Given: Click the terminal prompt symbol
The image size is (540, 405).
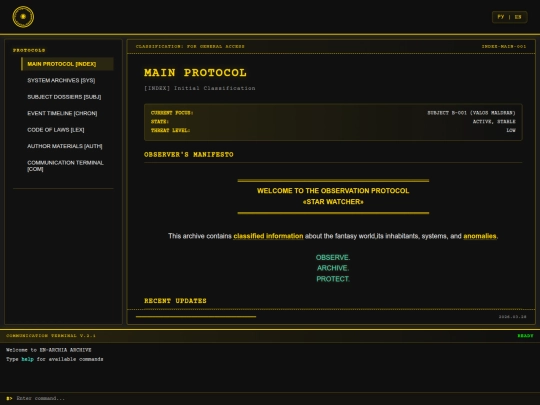Looking at the screenshot, I should pos(9,398).
